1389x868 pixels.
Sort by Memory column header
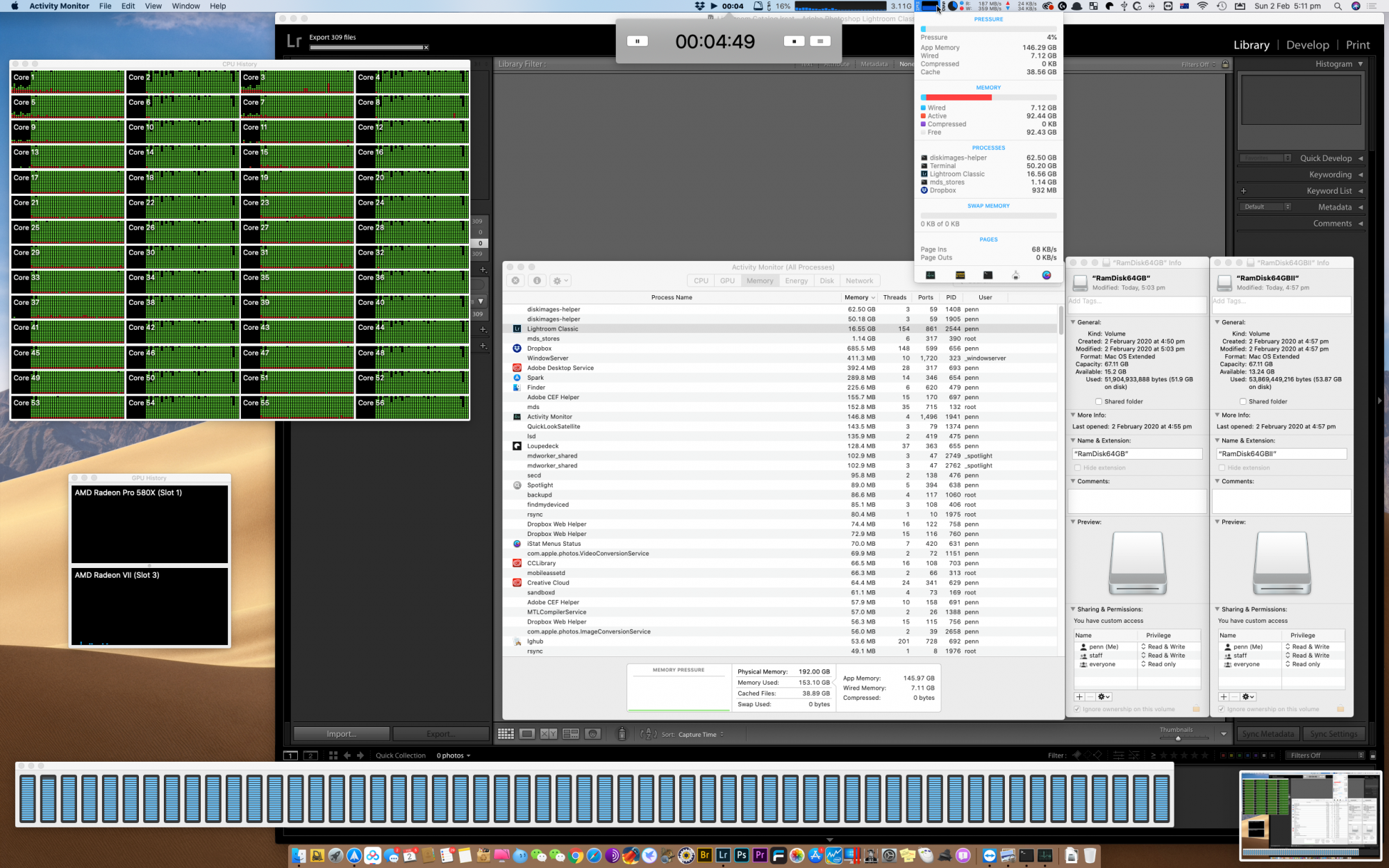click(859, 297)
